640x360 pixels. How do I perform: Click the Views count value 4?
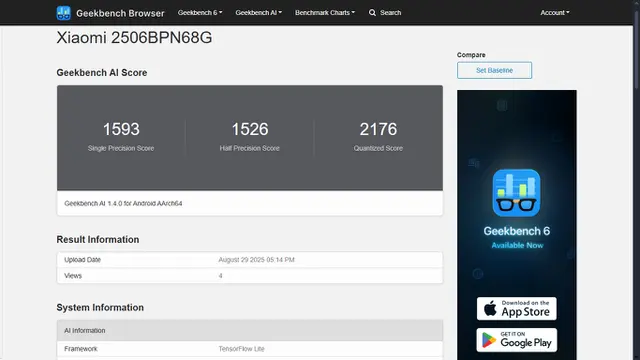tap(220, 276)
